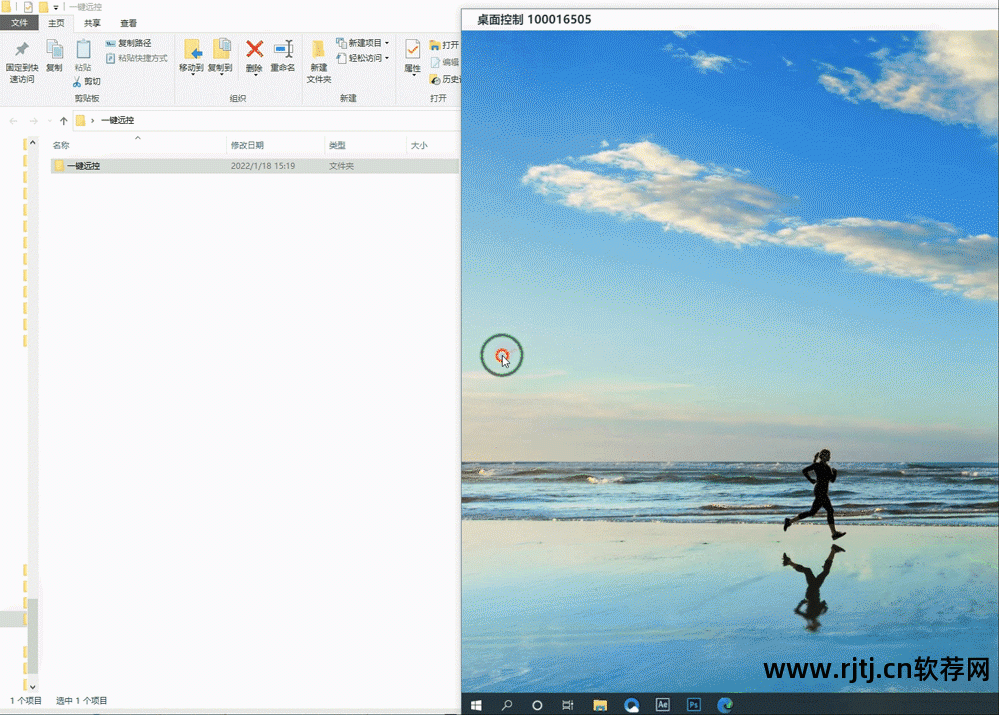The height and width of the screenshot is (715, 999).
Task: Open Photoshop from the remote taskbar
Action: [x=694, y=705]
